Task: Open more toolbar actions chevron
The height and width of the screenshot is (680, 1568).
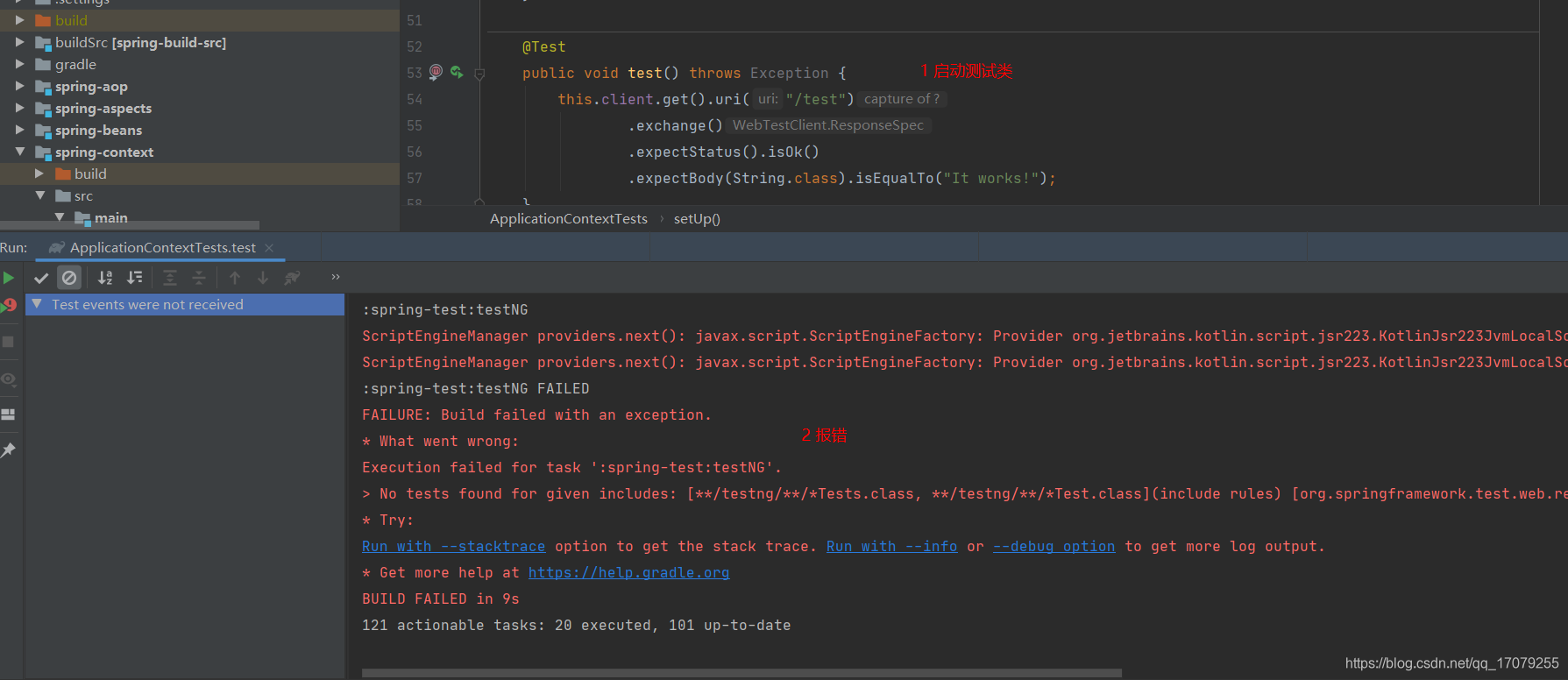Action: tap(336, 277)
